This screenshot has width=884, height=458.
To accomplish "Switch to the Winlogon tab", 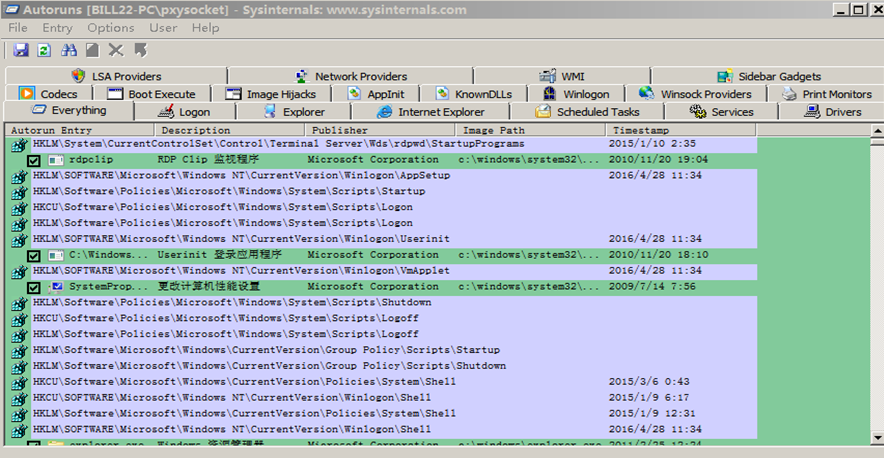I will pyautogui.click(x=576, y=94).
